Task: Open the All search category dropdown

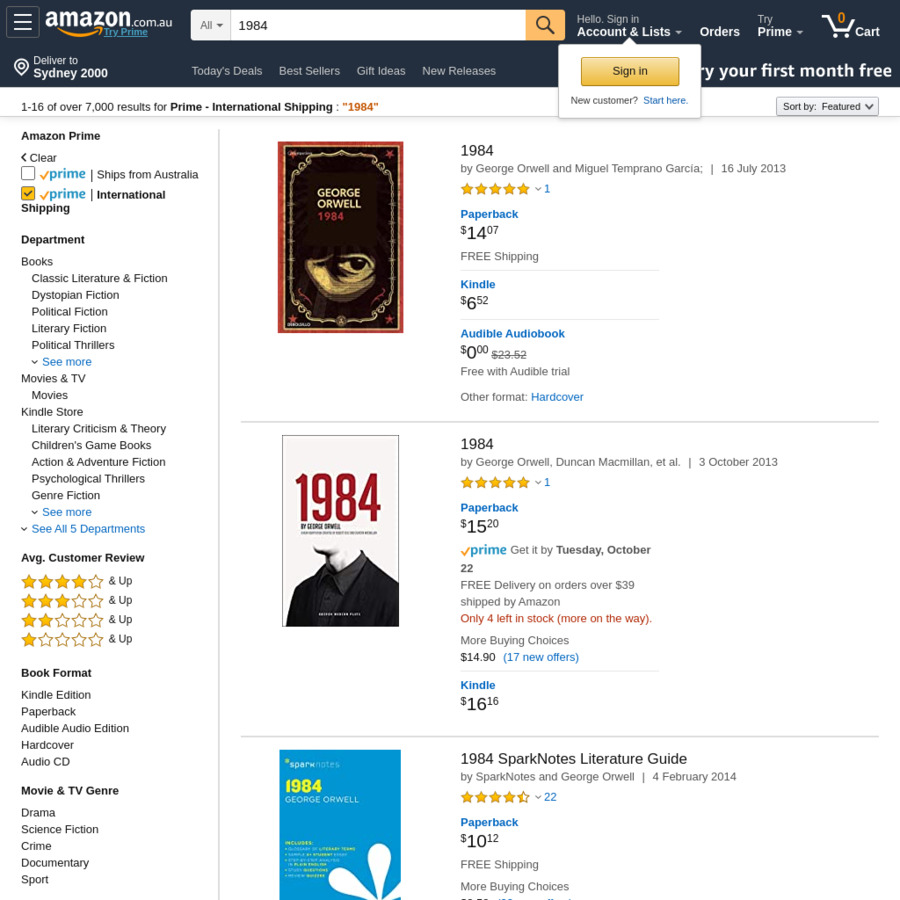Action: click(x=211, y=25)
